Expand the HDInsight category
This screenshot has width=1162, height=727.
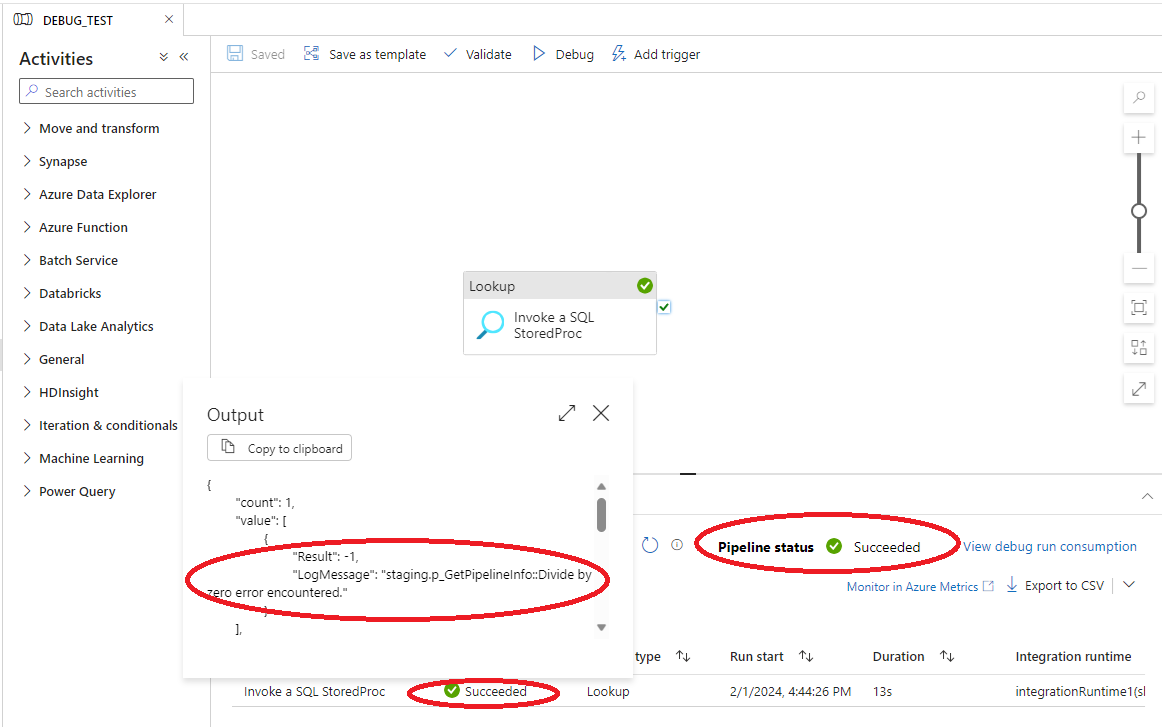(x=62, y=392)
